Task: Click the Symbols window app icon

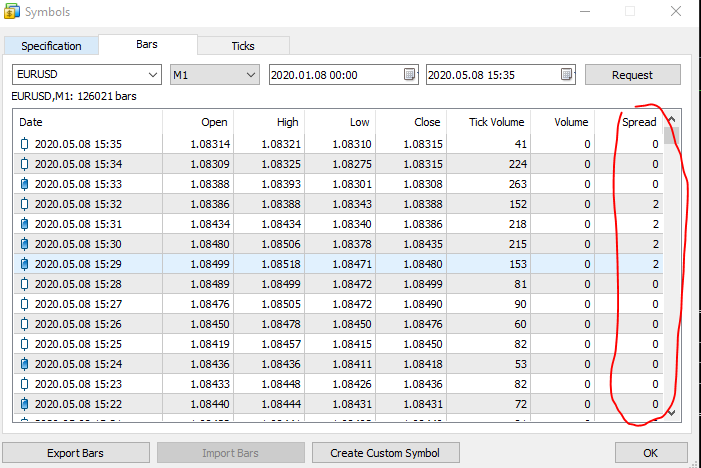Action: pyautogui.click(x=11, y=11)
